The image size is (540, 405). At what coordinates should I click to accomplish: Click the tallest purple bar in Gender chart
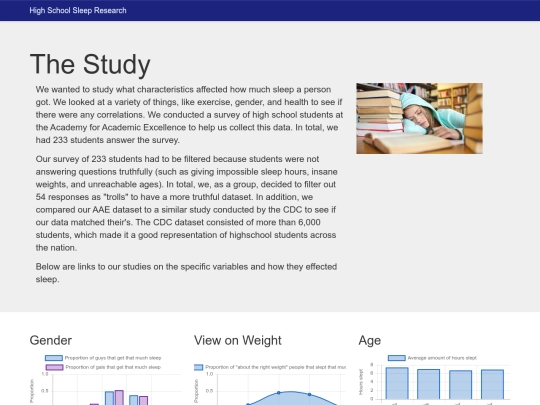119,398
